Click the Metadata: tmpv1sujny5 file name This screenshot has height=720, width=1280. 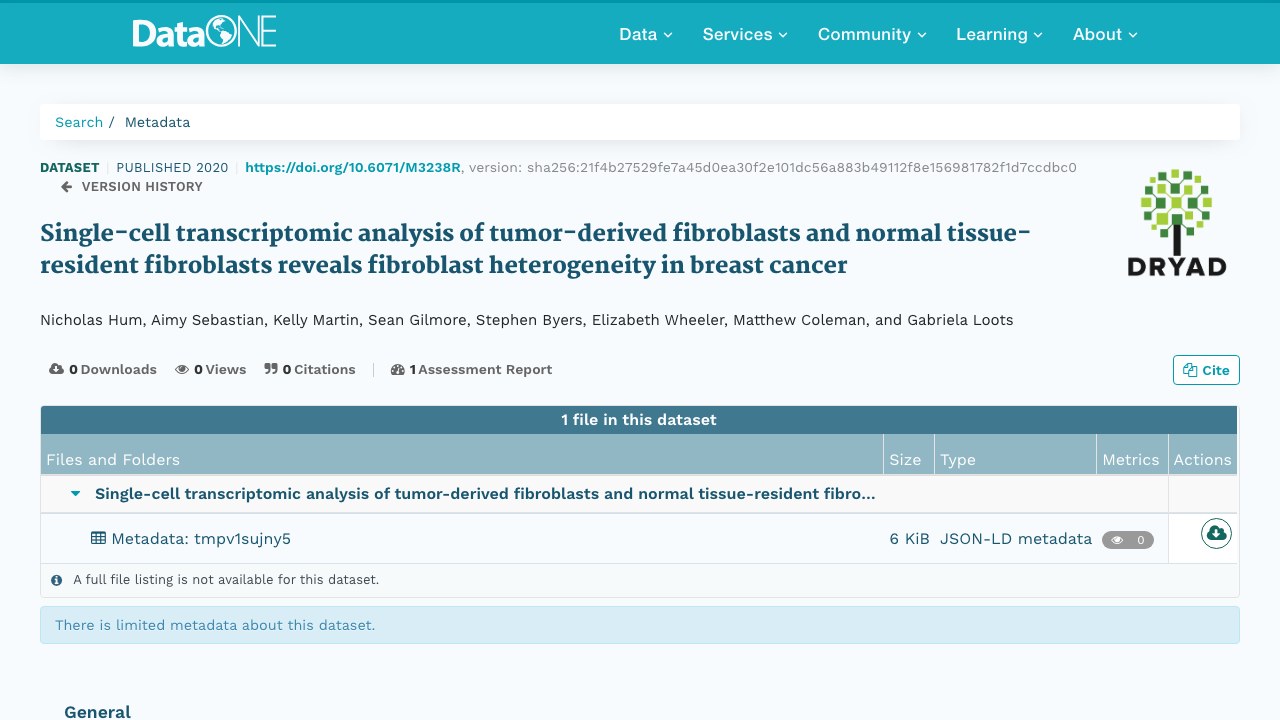pos(201,539)
